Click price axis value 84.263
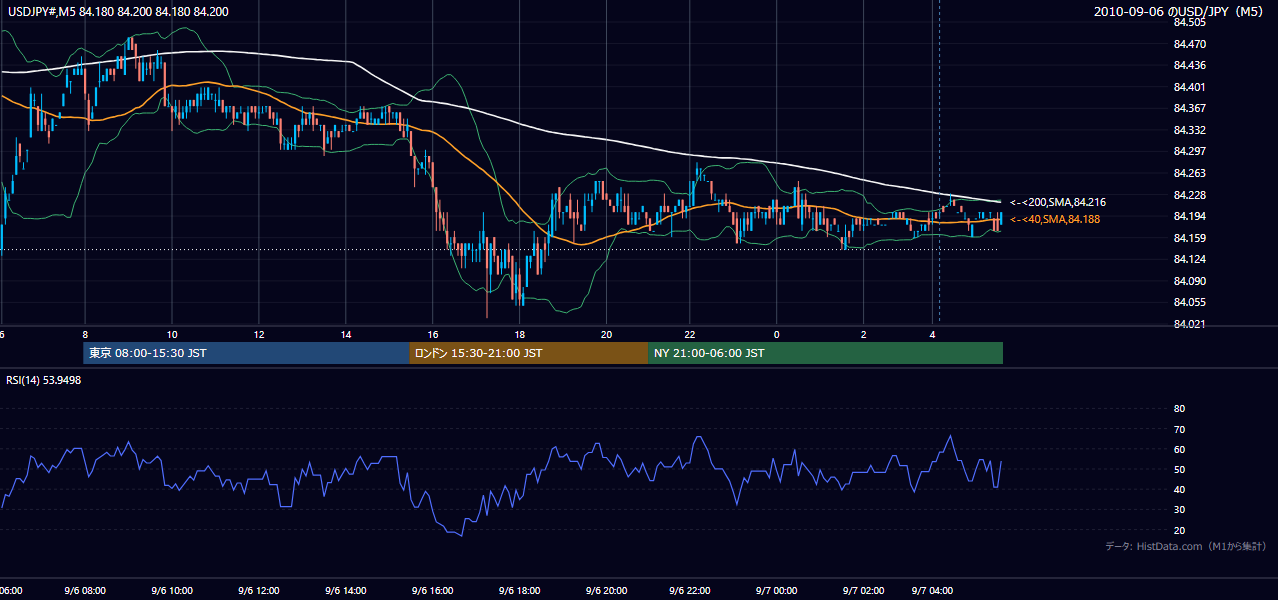The width and height of the screenshot is (1278, 600). click(1189, 173)
